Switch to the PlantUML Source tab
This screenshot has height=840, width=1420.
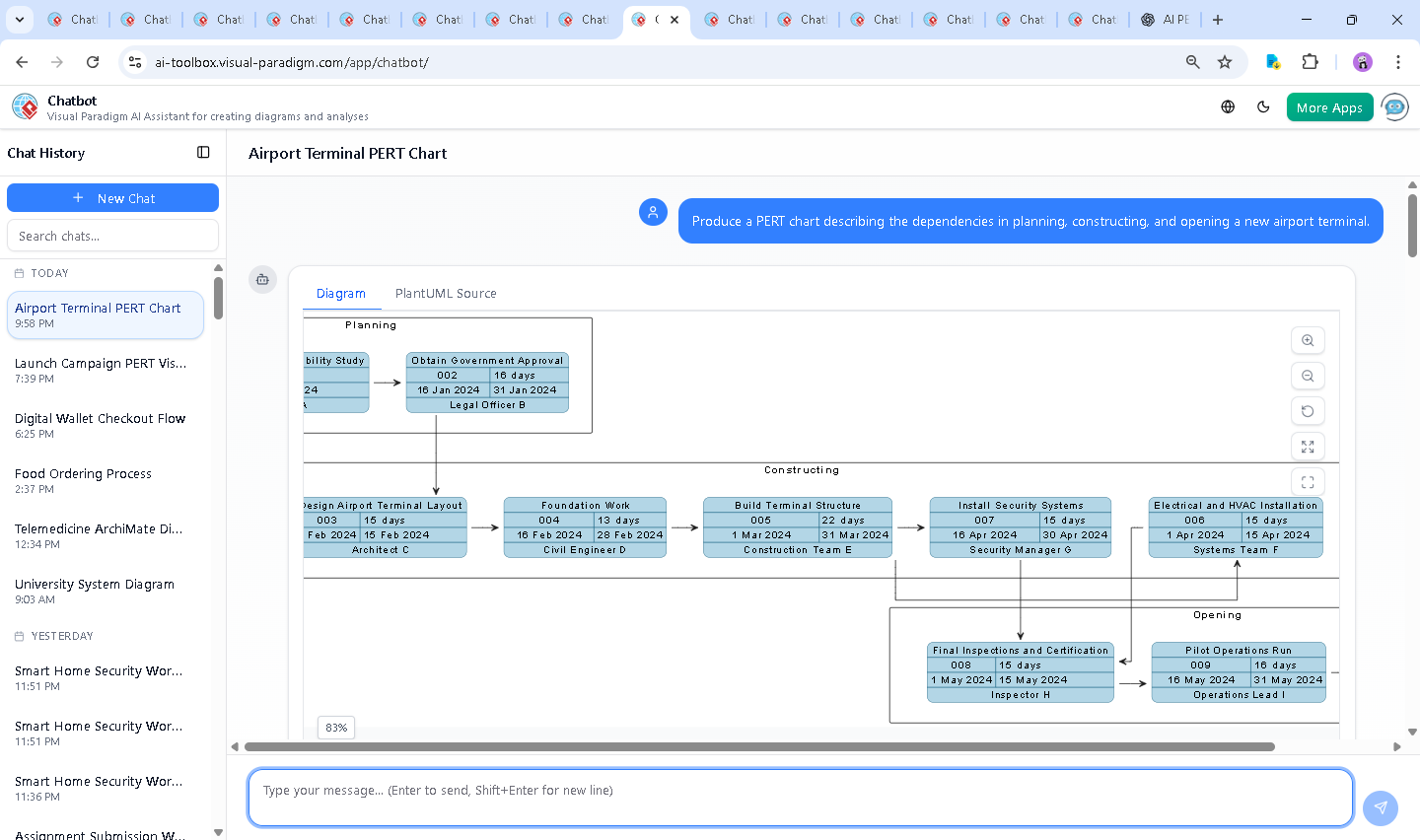coord(446,293)
